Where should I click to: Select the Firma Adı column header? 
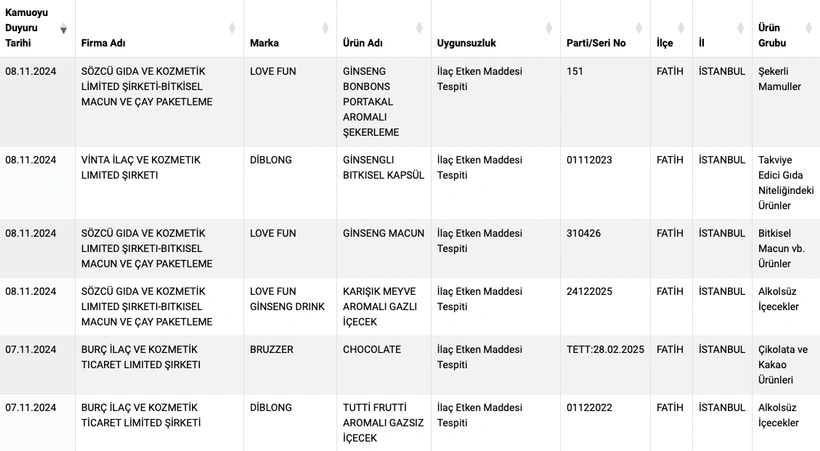click(x=159, y=28)
